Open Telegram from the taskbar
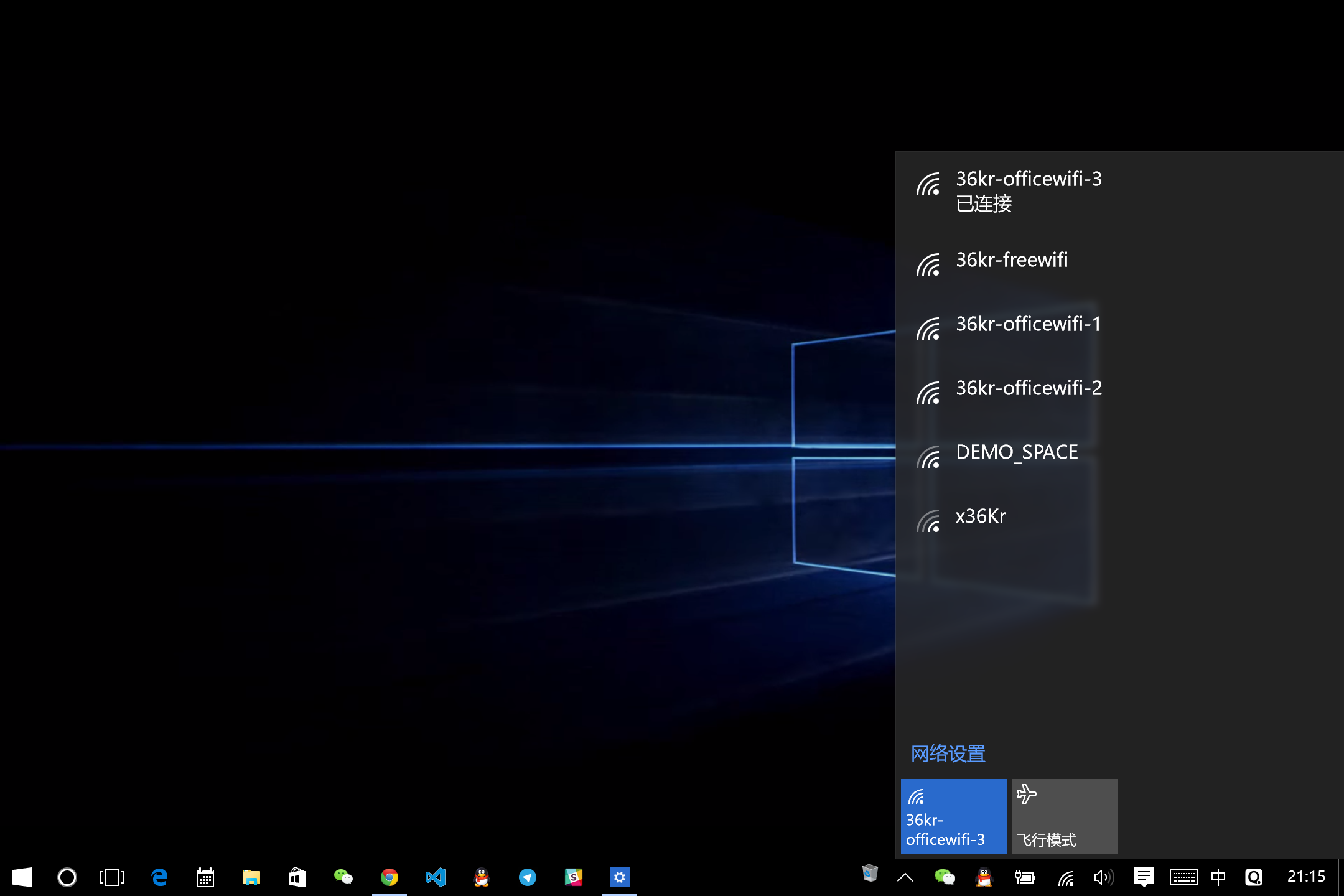 click(x=528, y=877)
